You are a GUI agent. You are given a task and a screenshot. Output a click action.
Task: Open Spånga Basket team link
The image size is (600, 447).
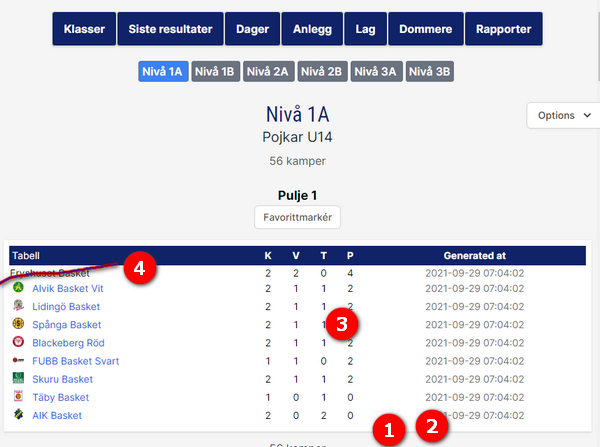coord(67,325)
